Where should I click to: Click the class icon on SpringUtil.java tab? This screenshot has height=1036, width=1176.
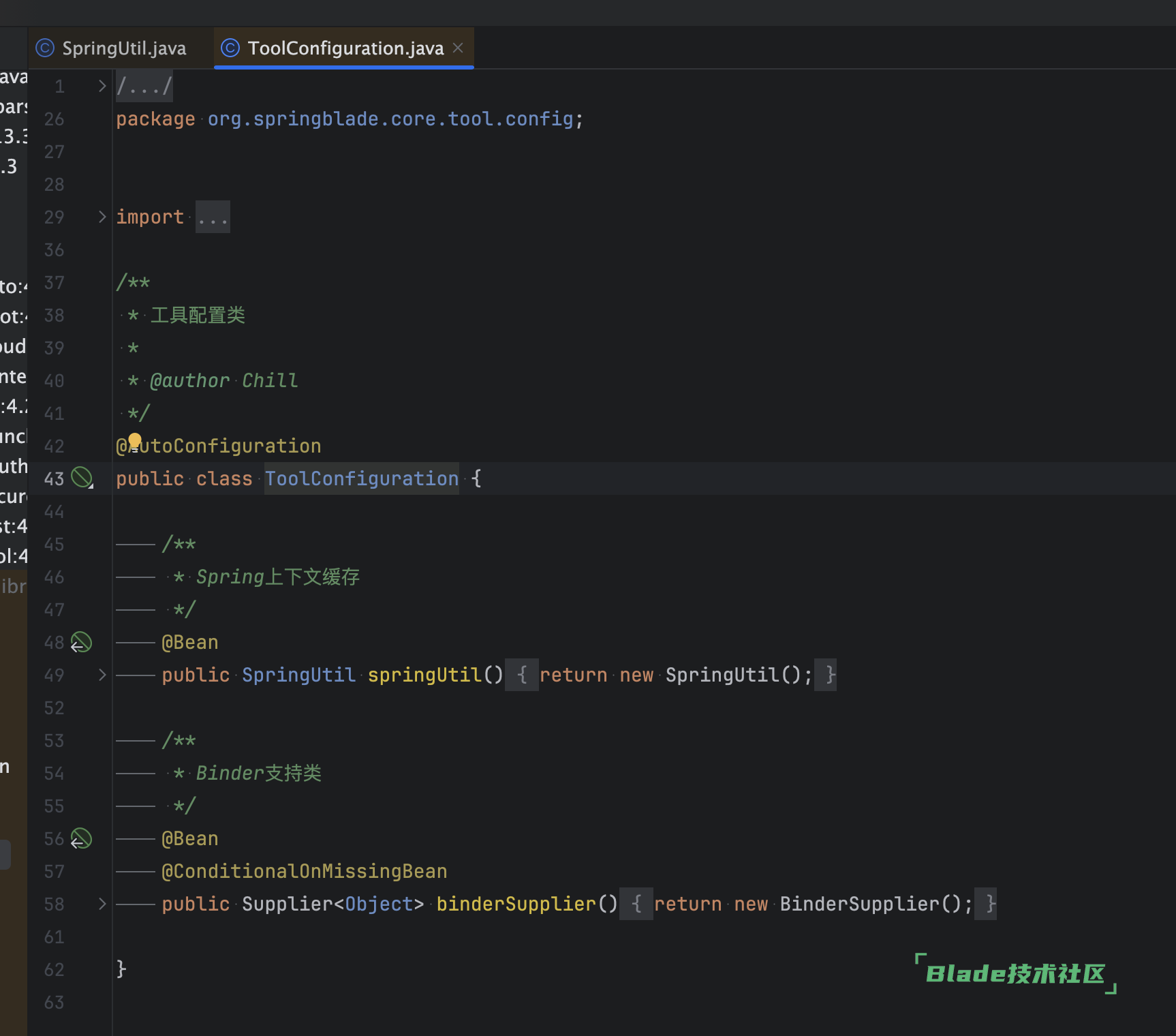(45, 48)
